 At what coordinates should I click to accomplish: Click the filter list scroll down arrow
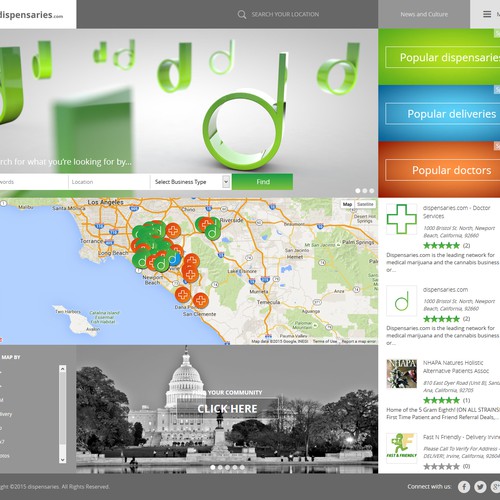coord(63,460)
